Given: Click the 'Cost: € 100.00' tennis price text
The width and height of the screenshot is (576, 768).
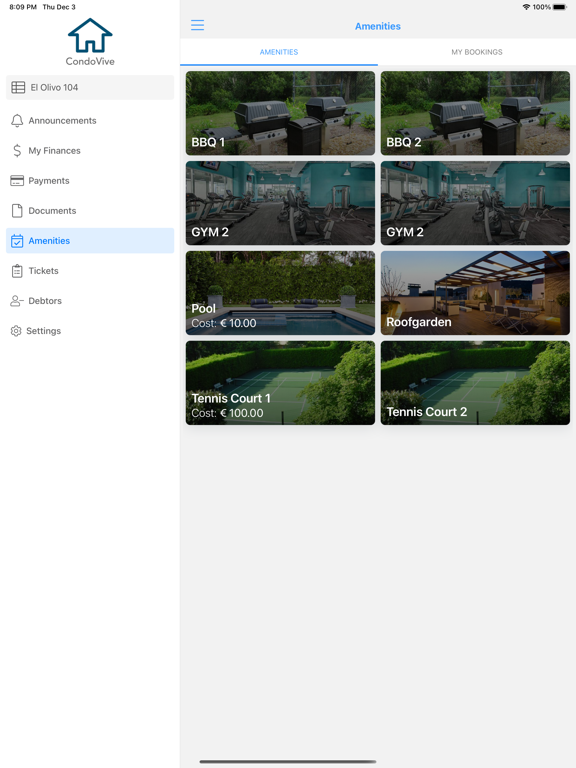Looking at the screenshot, I should click(227, 413).
